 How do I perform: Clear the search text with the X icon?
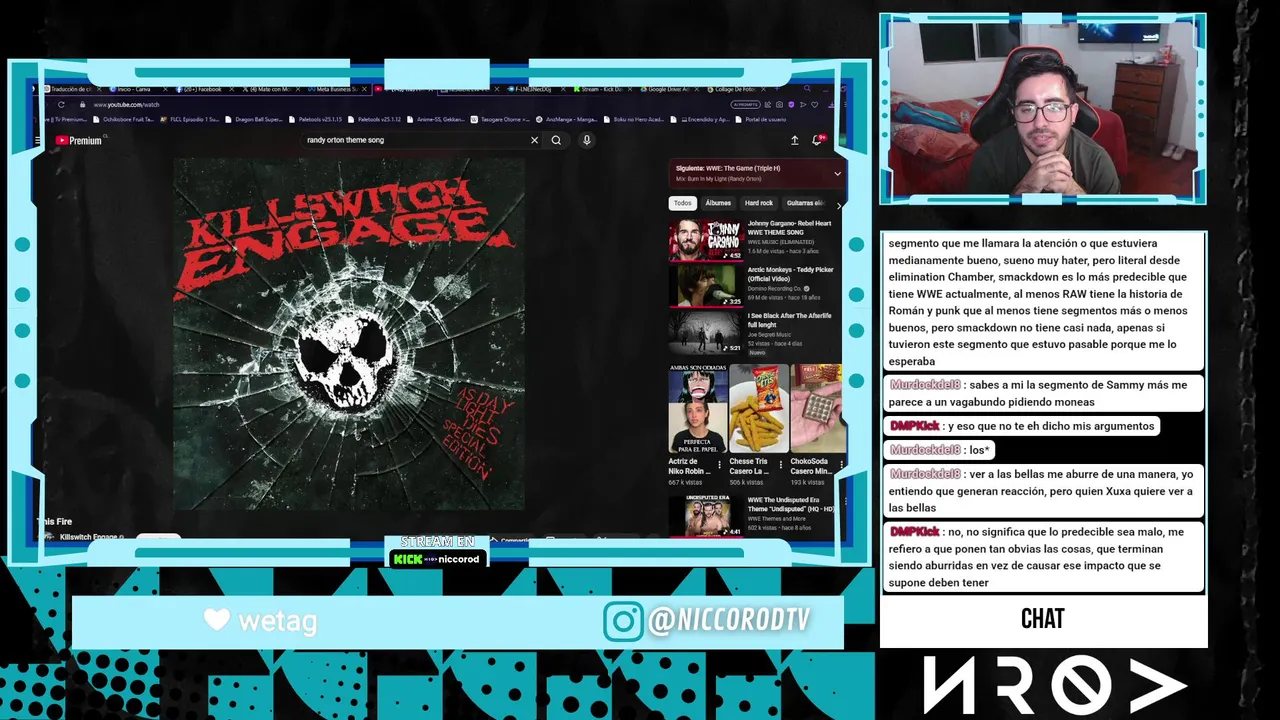tap(534, 140)
